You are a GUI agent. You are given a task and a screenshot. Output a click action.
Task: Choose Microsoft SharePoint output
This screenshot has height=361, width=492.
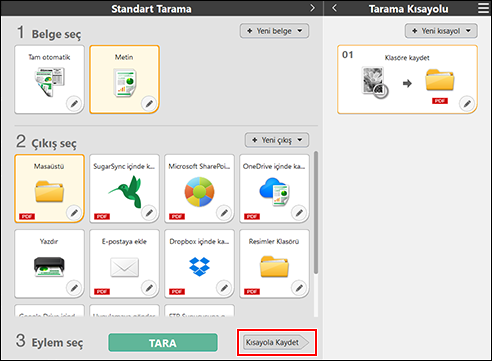click(199, 189)
